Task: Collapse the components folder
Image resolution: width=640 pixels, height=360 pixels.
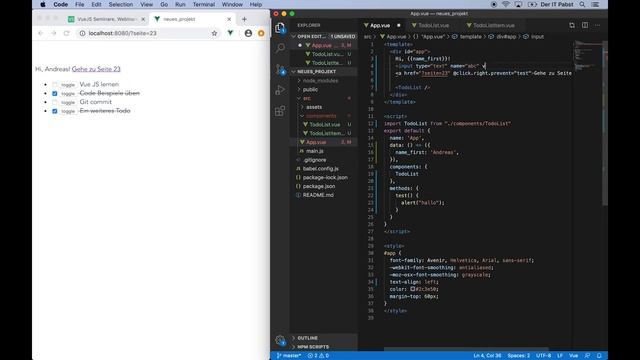Action: (324, 116)
